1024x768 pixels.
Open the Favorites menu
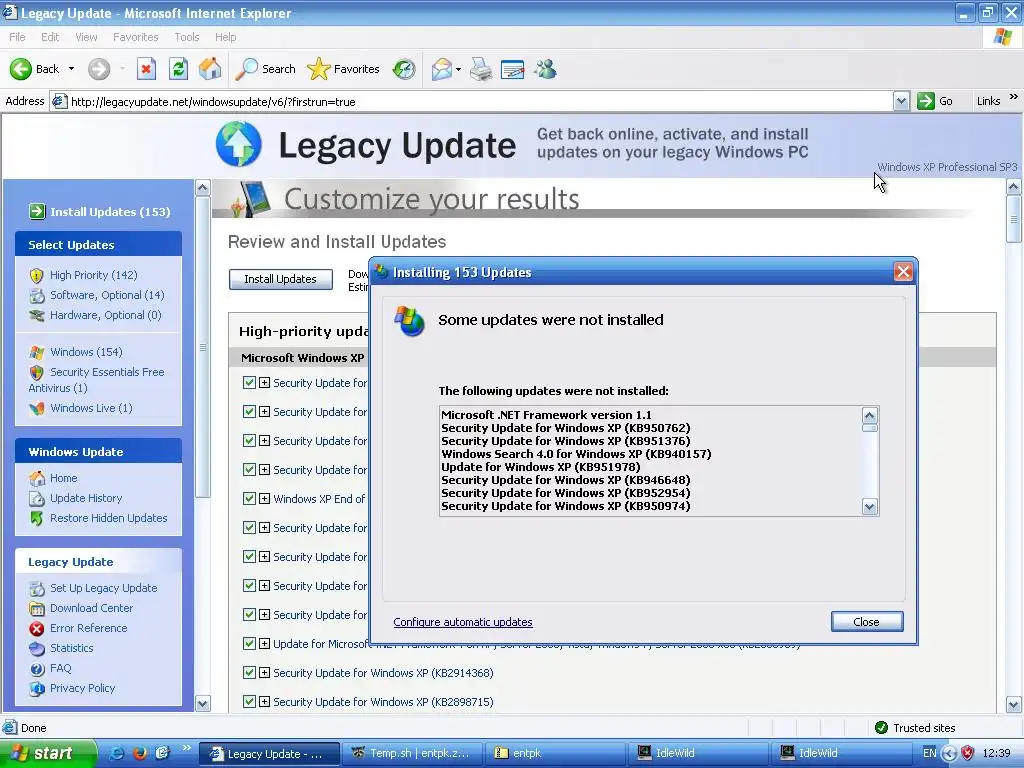(x=135, y=37)
